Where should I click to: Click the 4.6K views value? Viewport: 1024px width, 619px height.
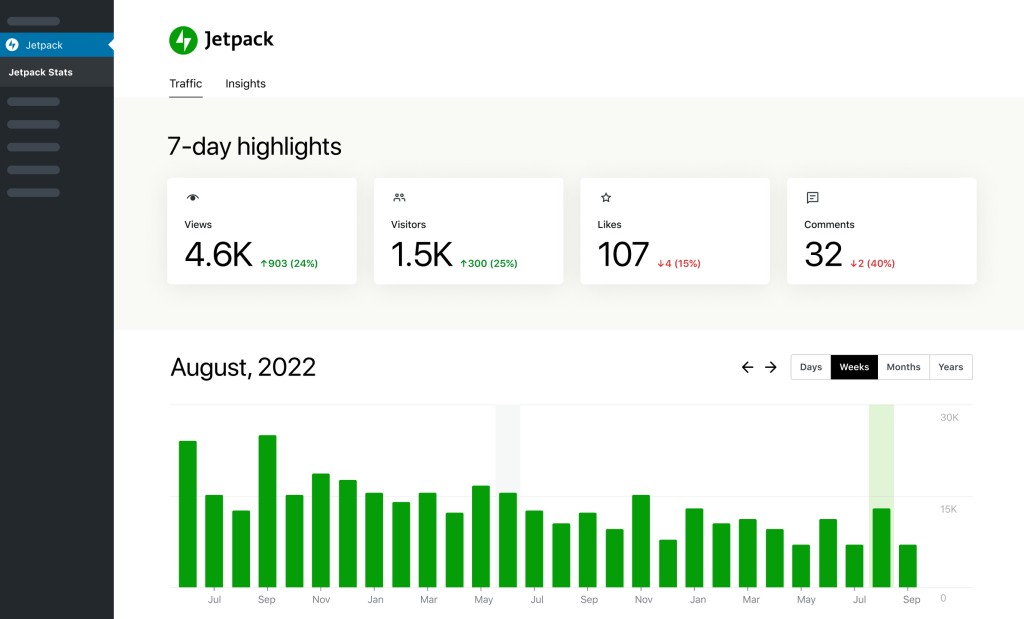[218, 255]
